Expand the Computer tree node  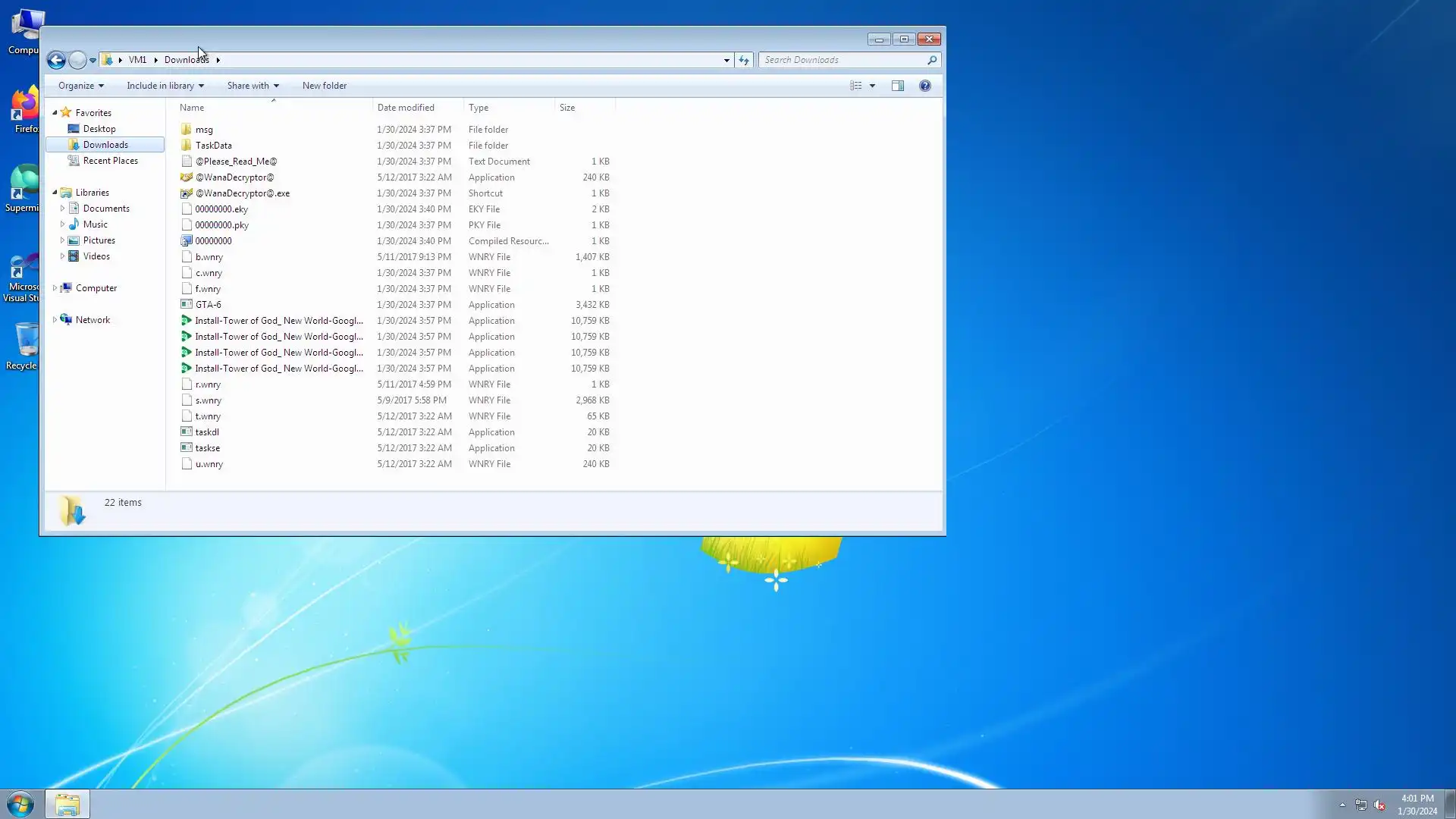55,288
